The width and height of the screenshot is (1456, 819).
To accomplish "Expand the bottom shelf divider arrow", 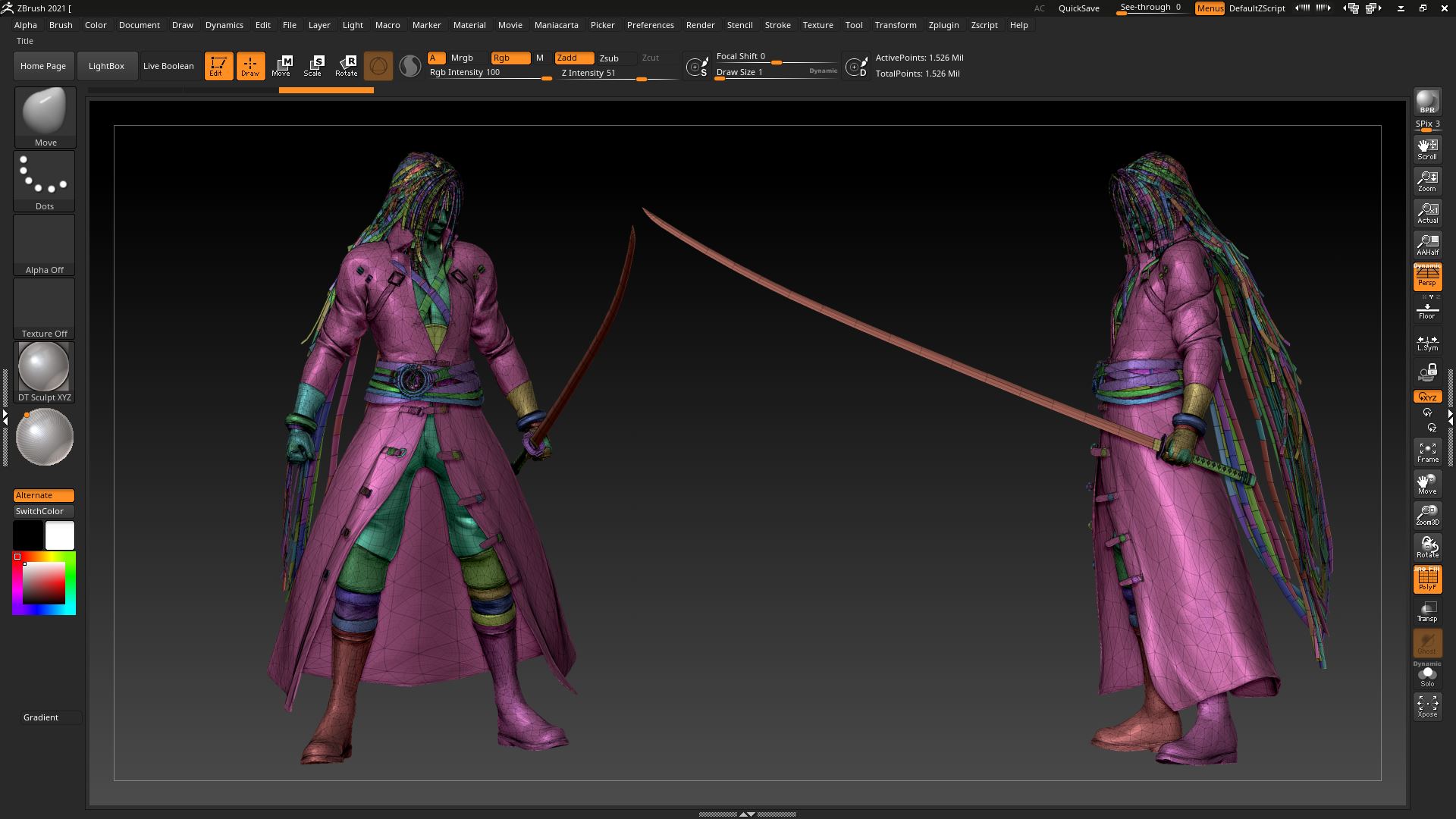I will (747, 814).
